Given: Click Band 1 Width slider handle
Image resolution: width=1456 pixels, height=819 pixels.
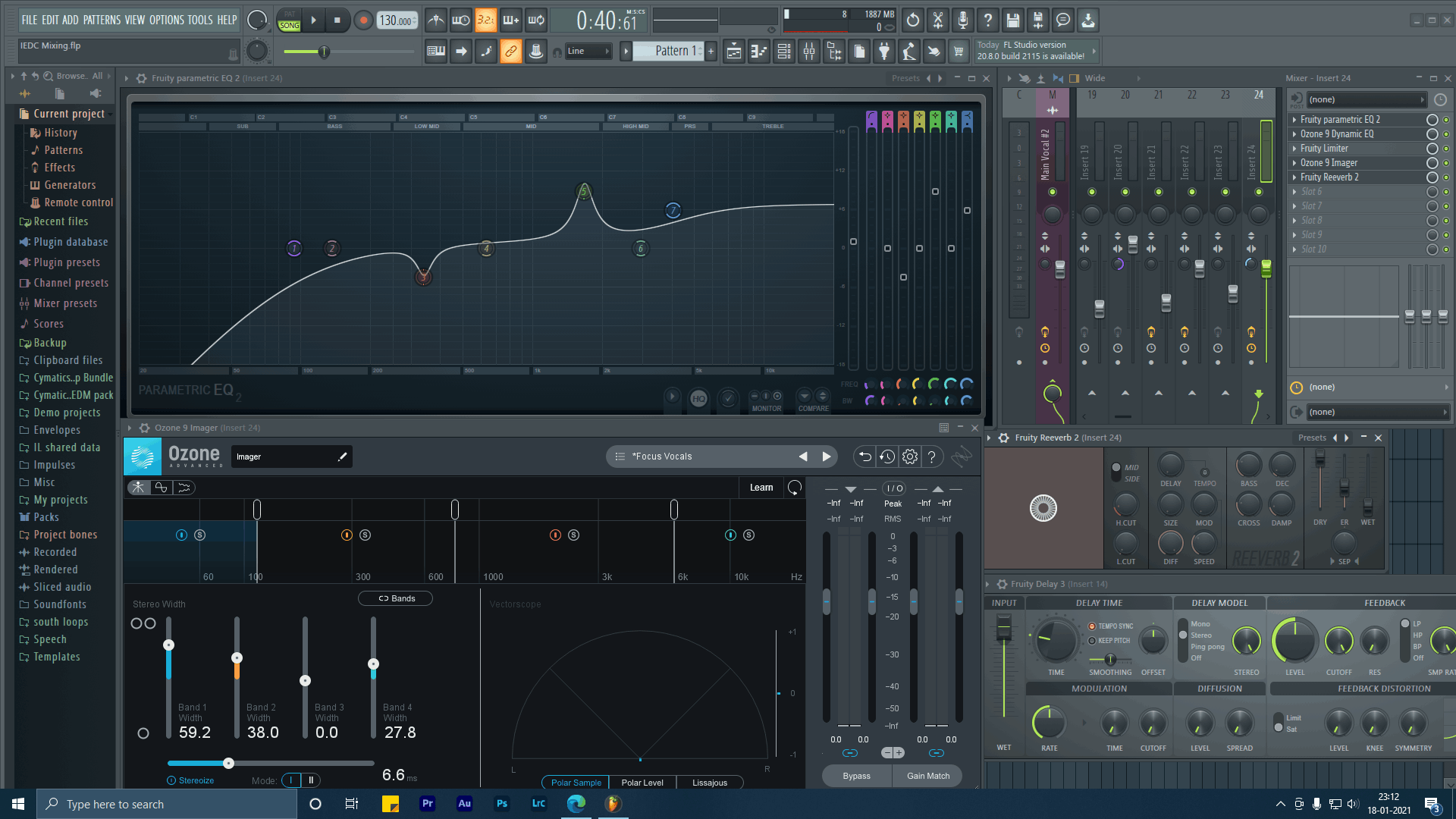Looking at the screenshot, I should point(169,645).
